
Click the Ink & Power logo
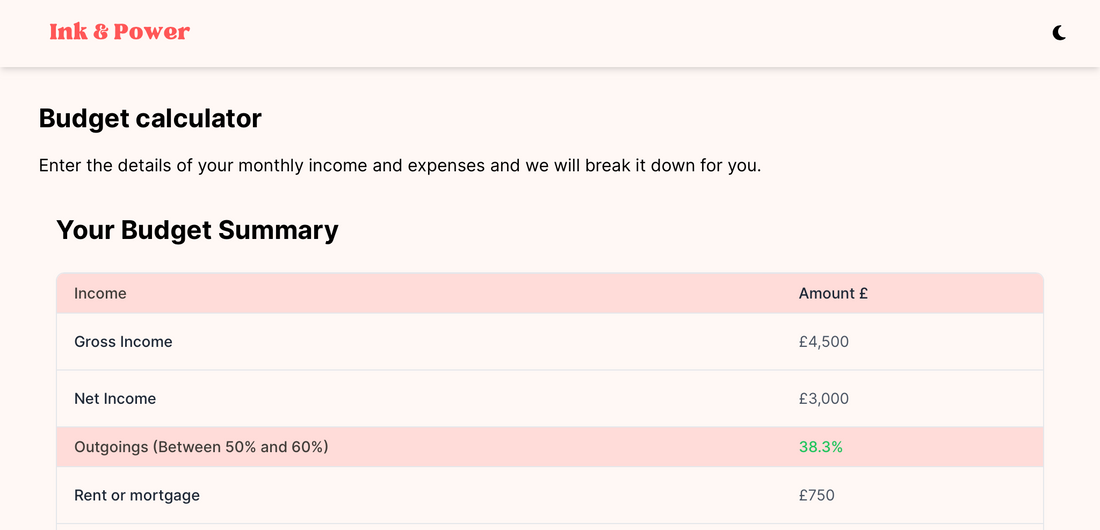tap(119, 32)
